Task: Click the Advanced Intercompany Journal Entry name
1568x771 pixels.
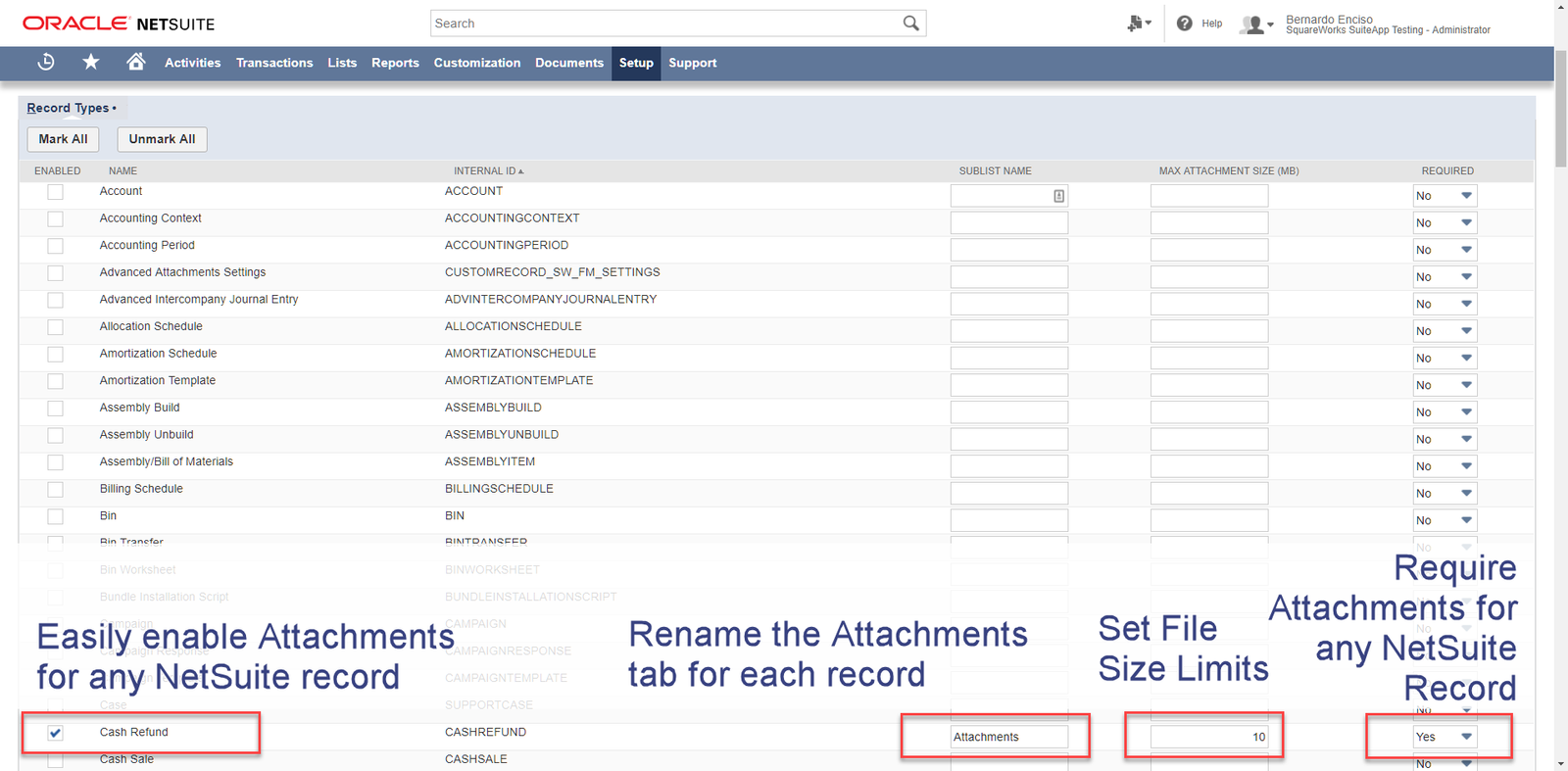Action: (199, 300)
